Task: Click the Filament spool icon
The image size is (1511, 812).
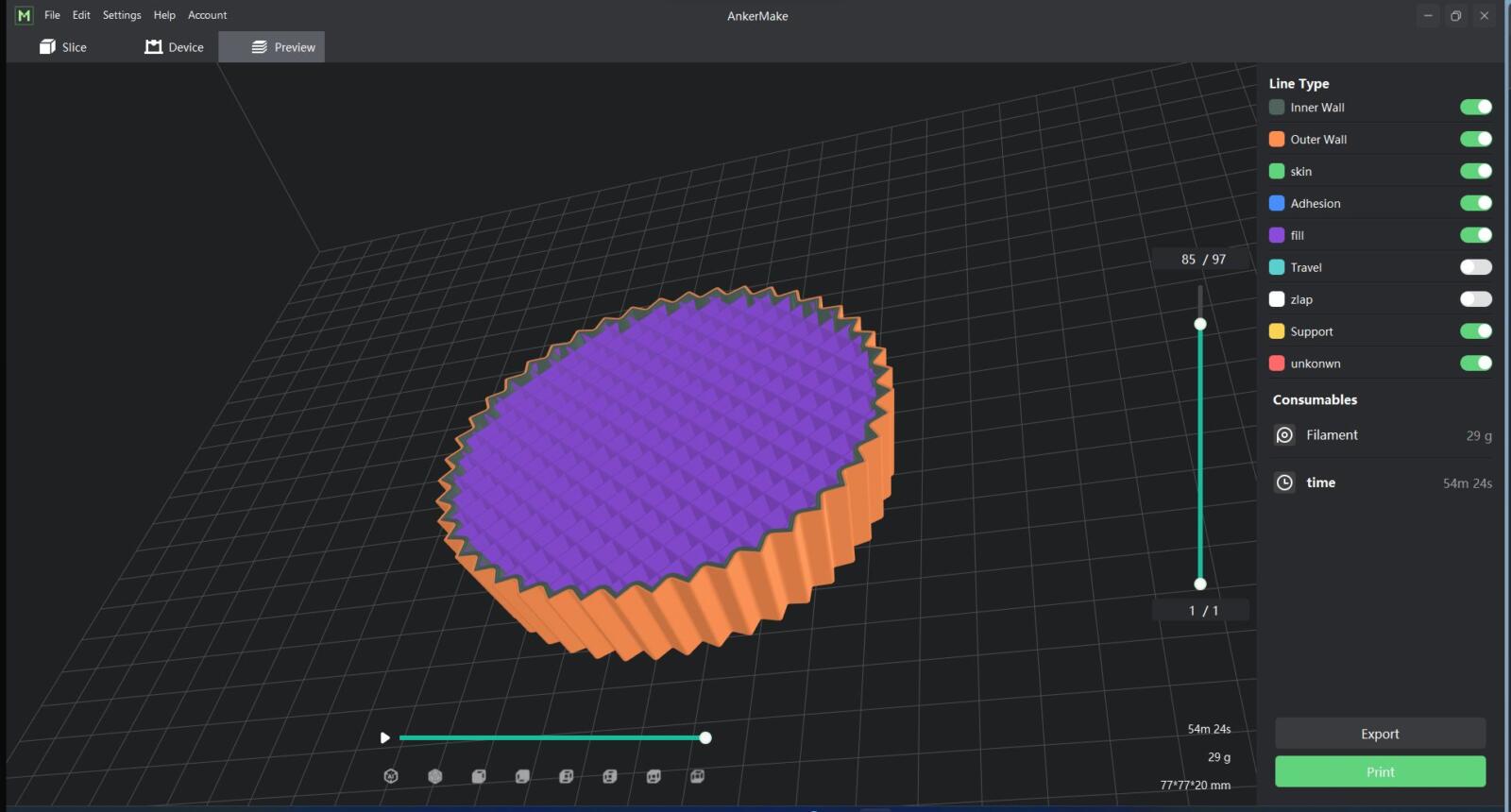Action: (x=1284, y=435)
